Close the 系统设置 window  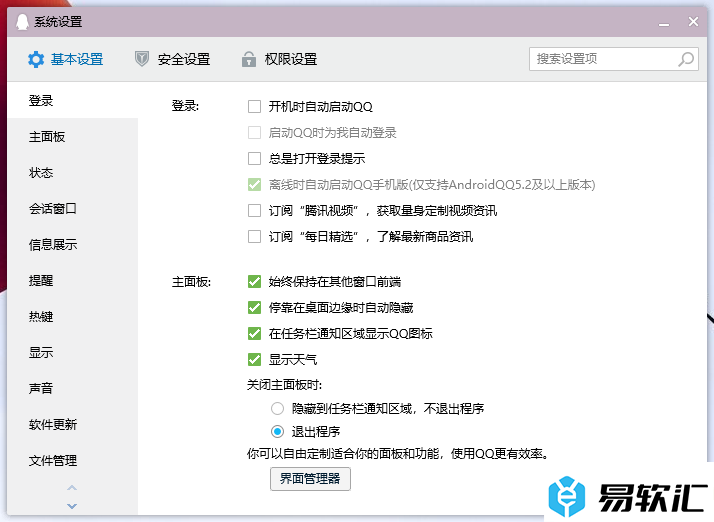(x=693, y=21)
